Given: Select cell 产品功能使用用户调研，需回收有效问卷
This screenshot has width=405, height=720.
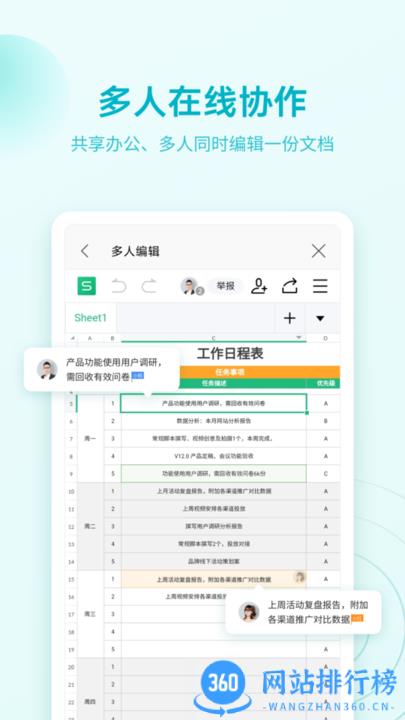Looking at the screenshot, I should [x=214, y=403].
